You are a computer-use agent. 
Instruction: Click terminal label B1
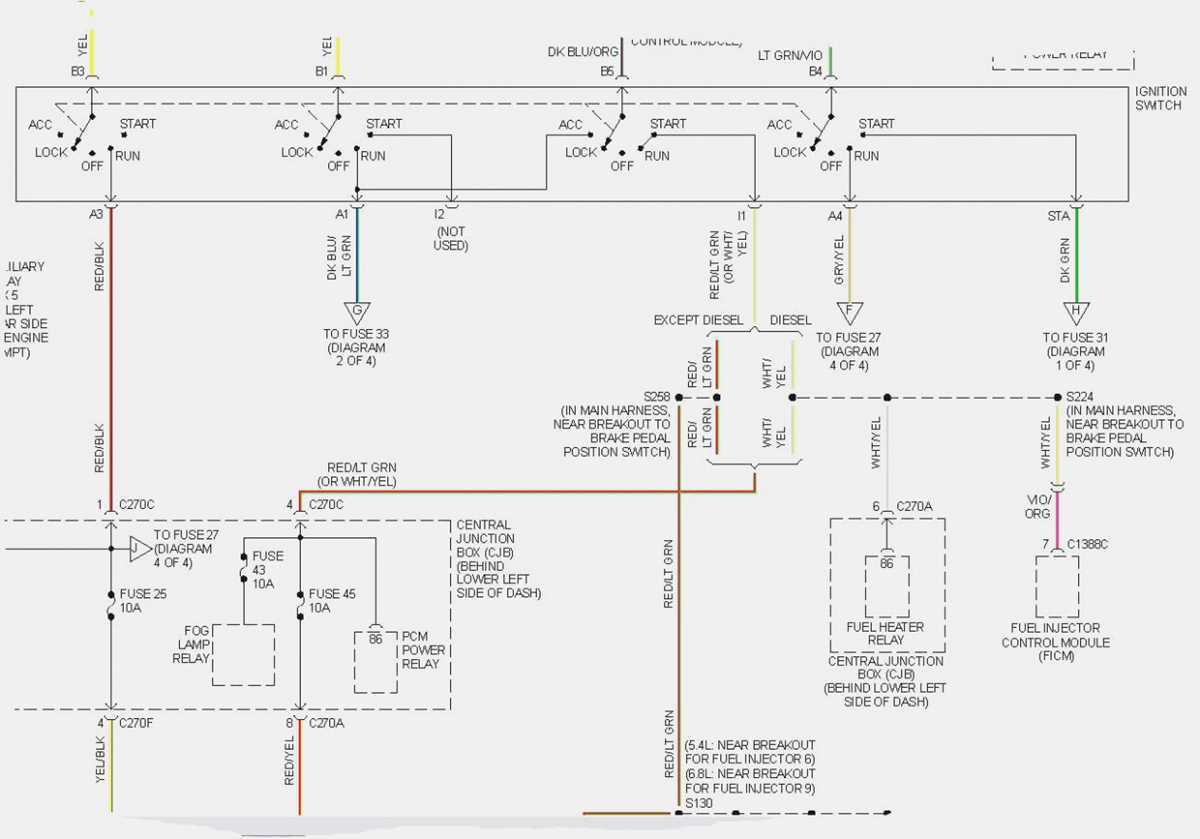pyautogui.click(x=322, y=71)
